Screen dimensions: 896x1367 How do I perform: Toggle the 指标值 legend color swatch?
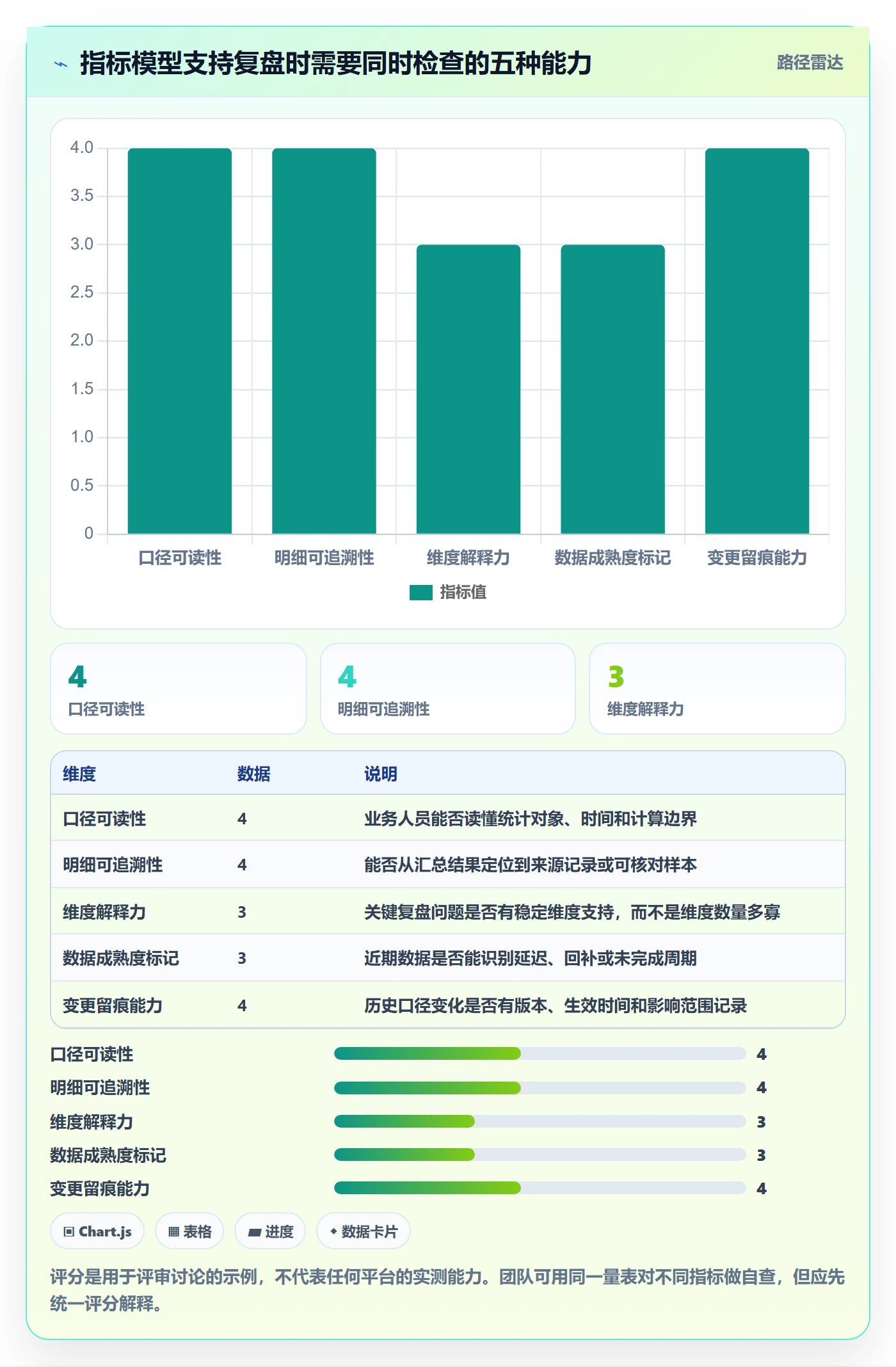tap(420, 593)
